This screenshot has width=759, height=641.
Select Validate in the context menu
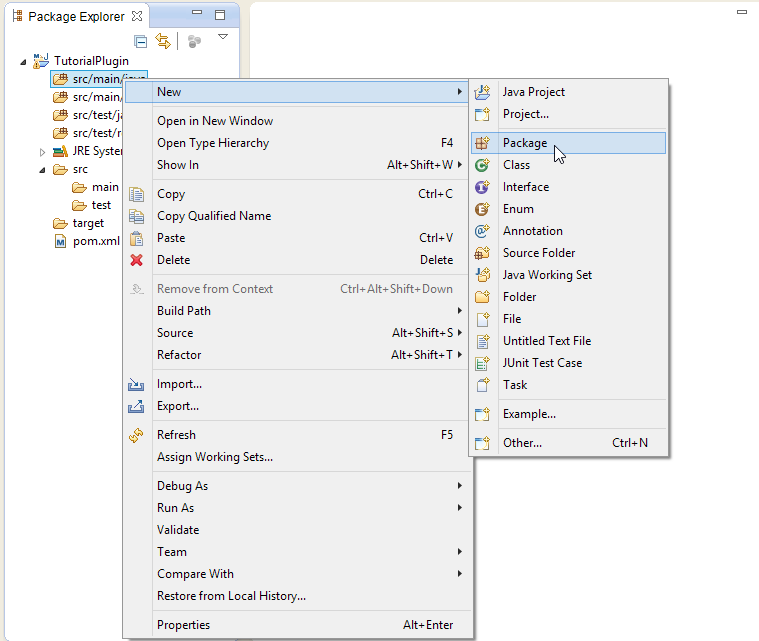pos(296,530)
